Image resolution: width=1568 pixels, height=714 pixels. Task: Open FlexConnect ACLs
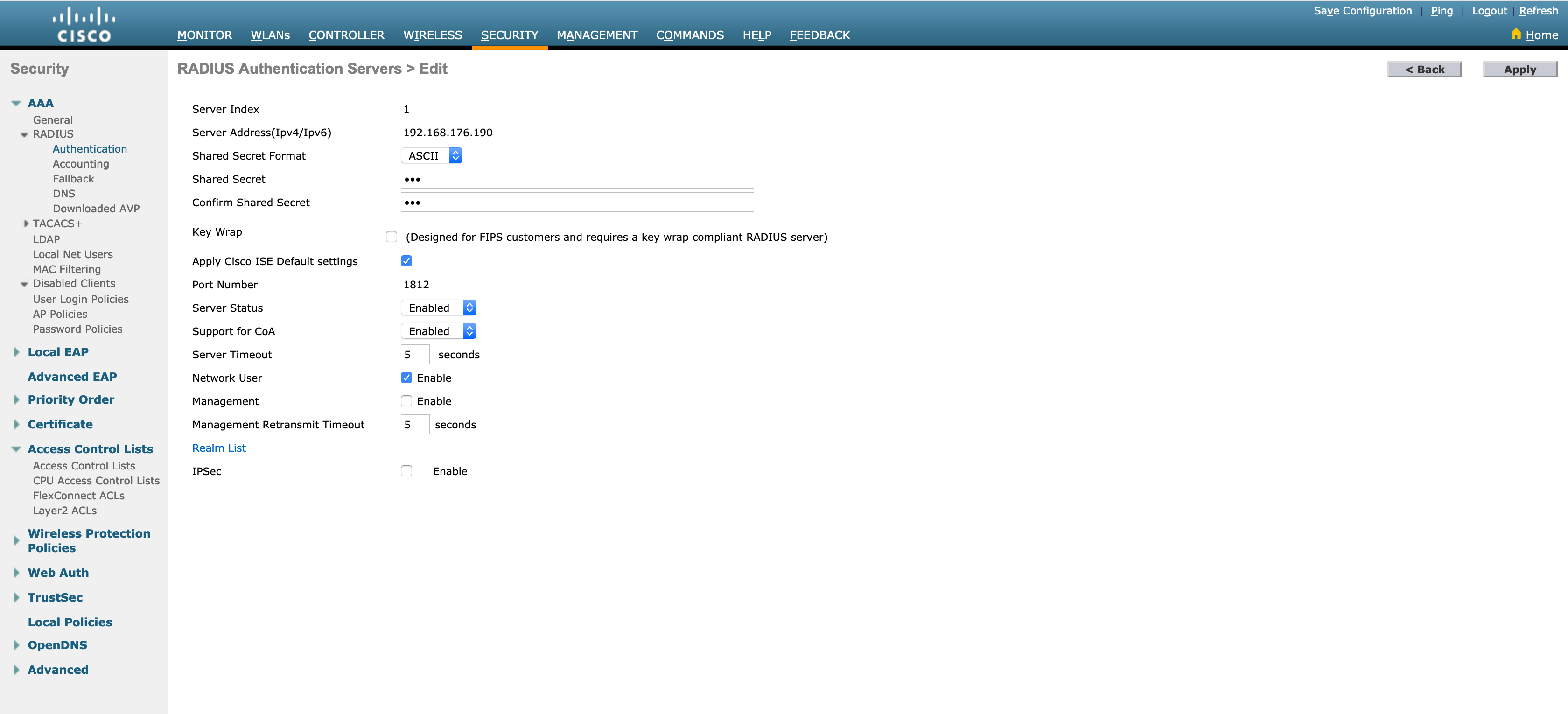tap(78, 496)
